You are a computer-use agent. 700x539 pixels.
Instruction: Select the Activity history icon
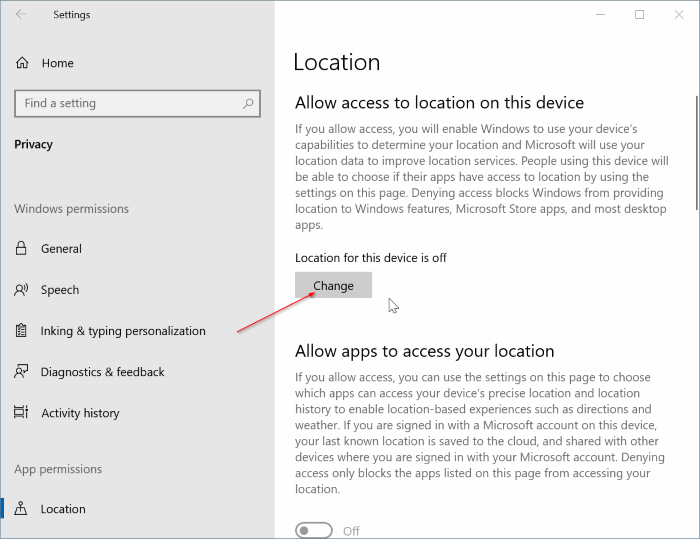point(21,412)
